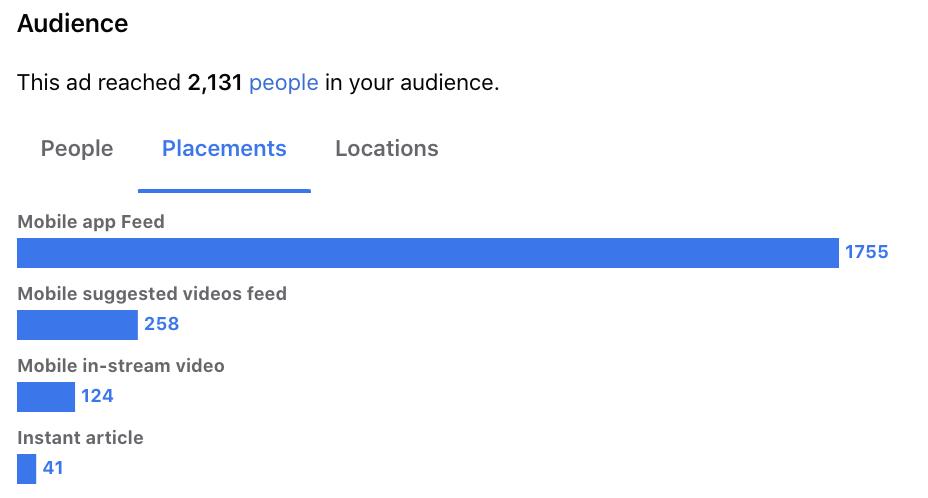The width and height of the screenshot is (928, 498).
Task: Click the 1755 value label
Action: (x=866, y=252)
